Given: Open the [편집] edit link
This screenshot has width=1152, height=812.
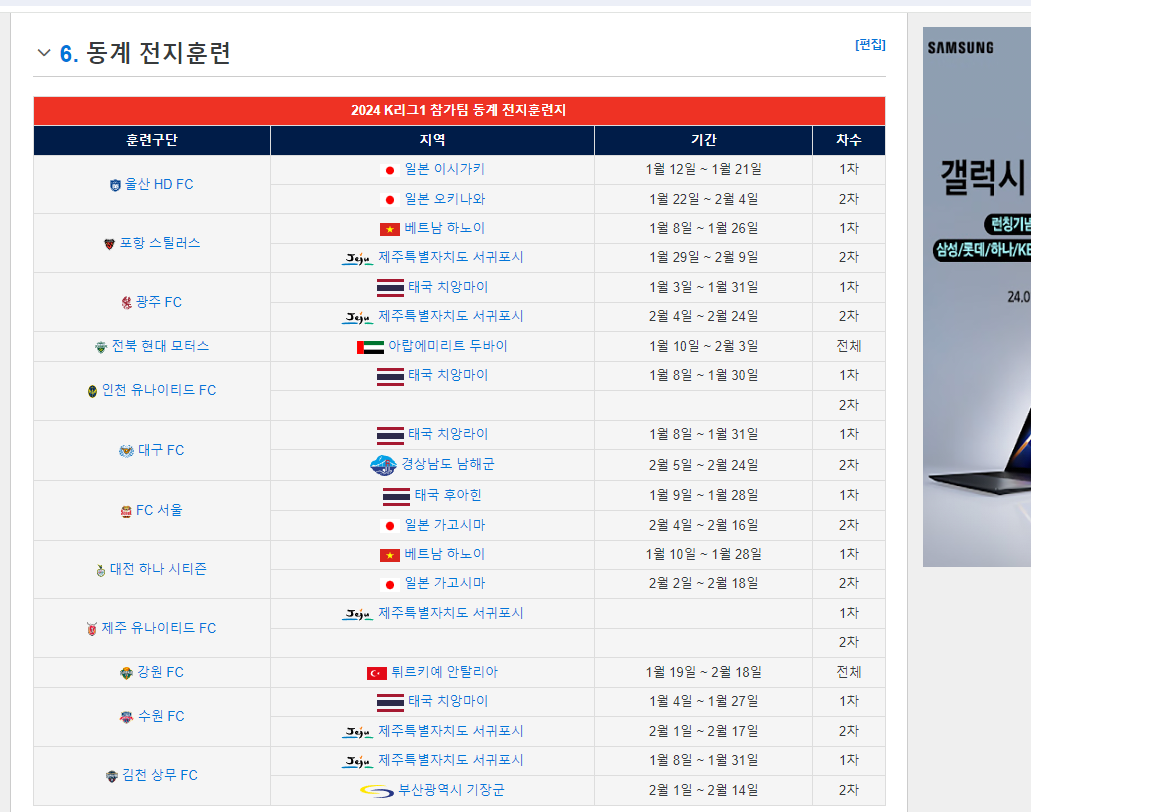Looking at the screenshot, I should 870,45.
